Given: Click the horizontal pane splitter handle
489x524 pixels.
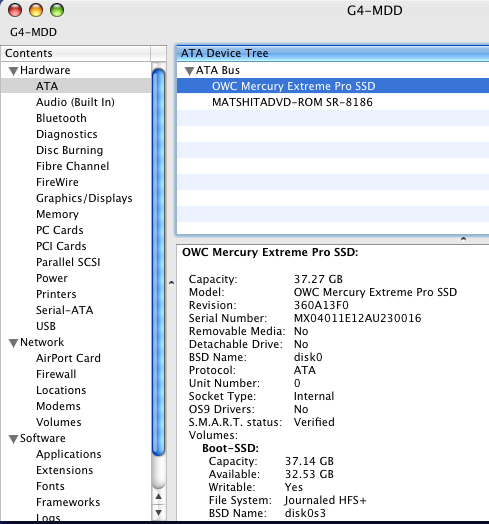Looking at the screenshot, I should pos(463,239).
